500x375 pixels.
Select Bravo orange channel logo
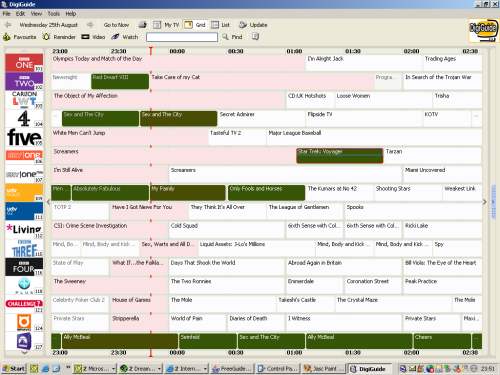(24, 323)
